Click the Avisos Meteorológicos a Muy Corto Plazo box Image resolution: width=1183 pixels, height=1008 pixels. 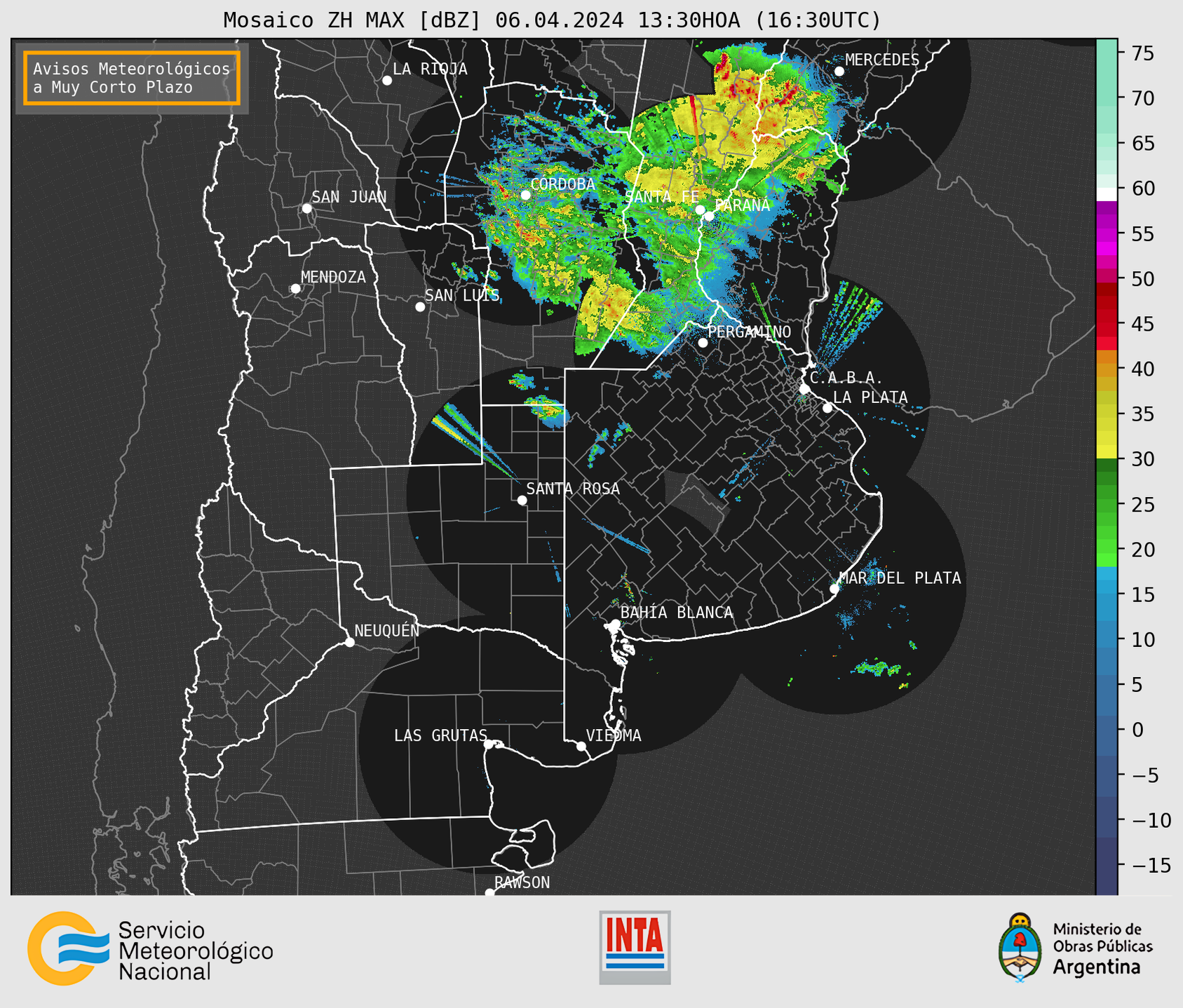[132, 78]
